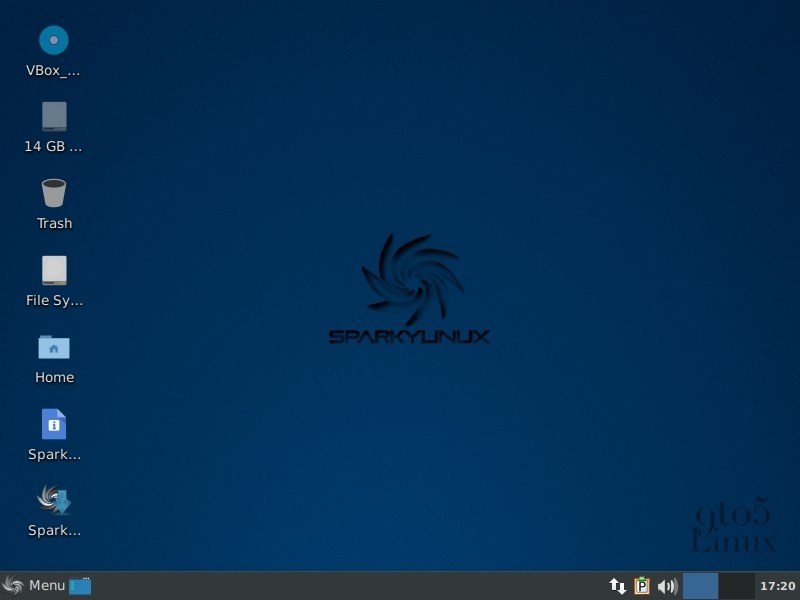The image size is (800, 600).
Task: Select the Sparky installer swirl icon
Action: [54, 499]
